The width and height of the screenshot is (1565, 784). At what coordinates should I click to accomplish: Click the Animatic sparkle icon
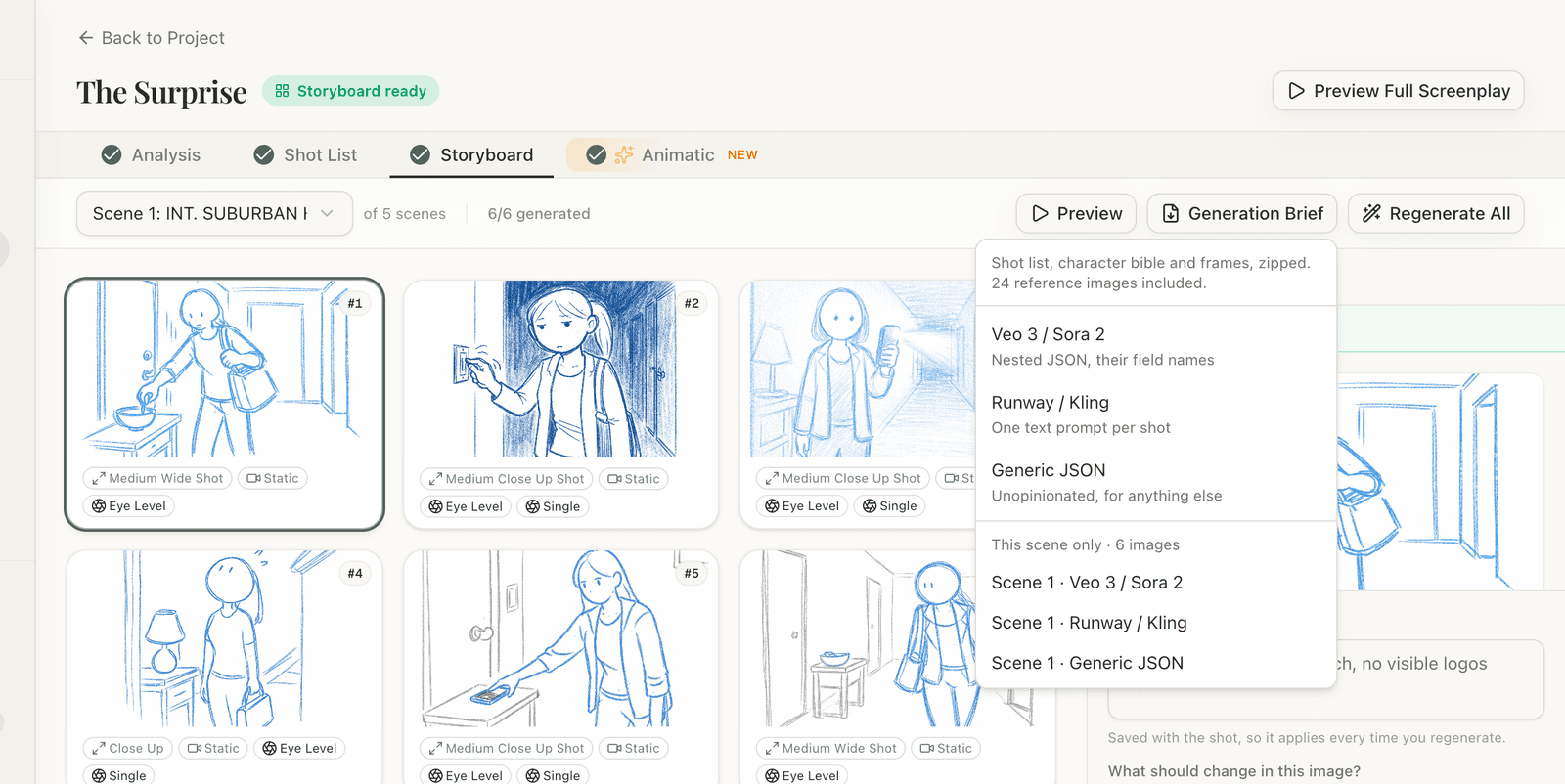pos(624,154)
